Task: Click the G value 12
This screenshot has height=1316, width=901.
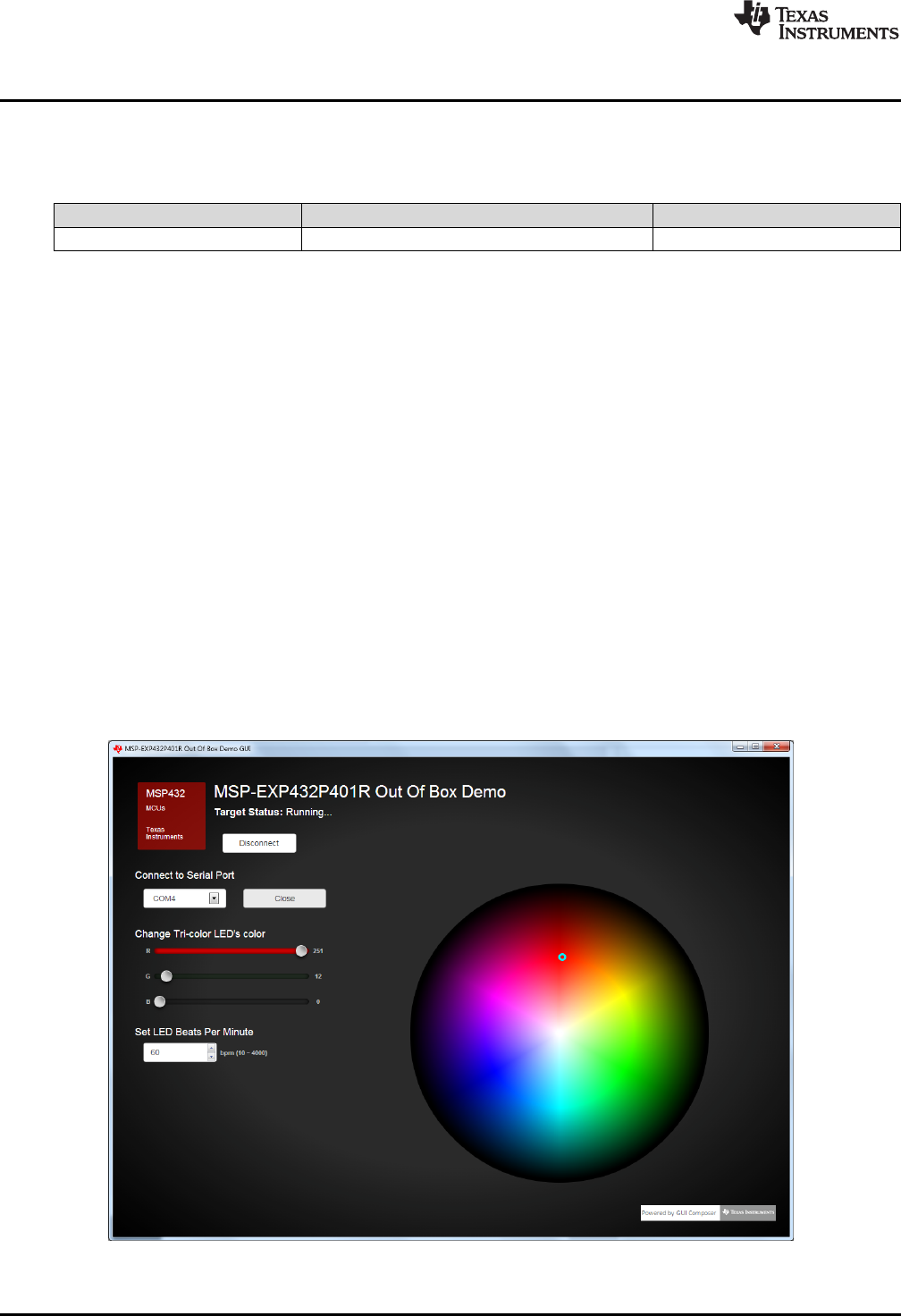Action: tap(318, 976)
